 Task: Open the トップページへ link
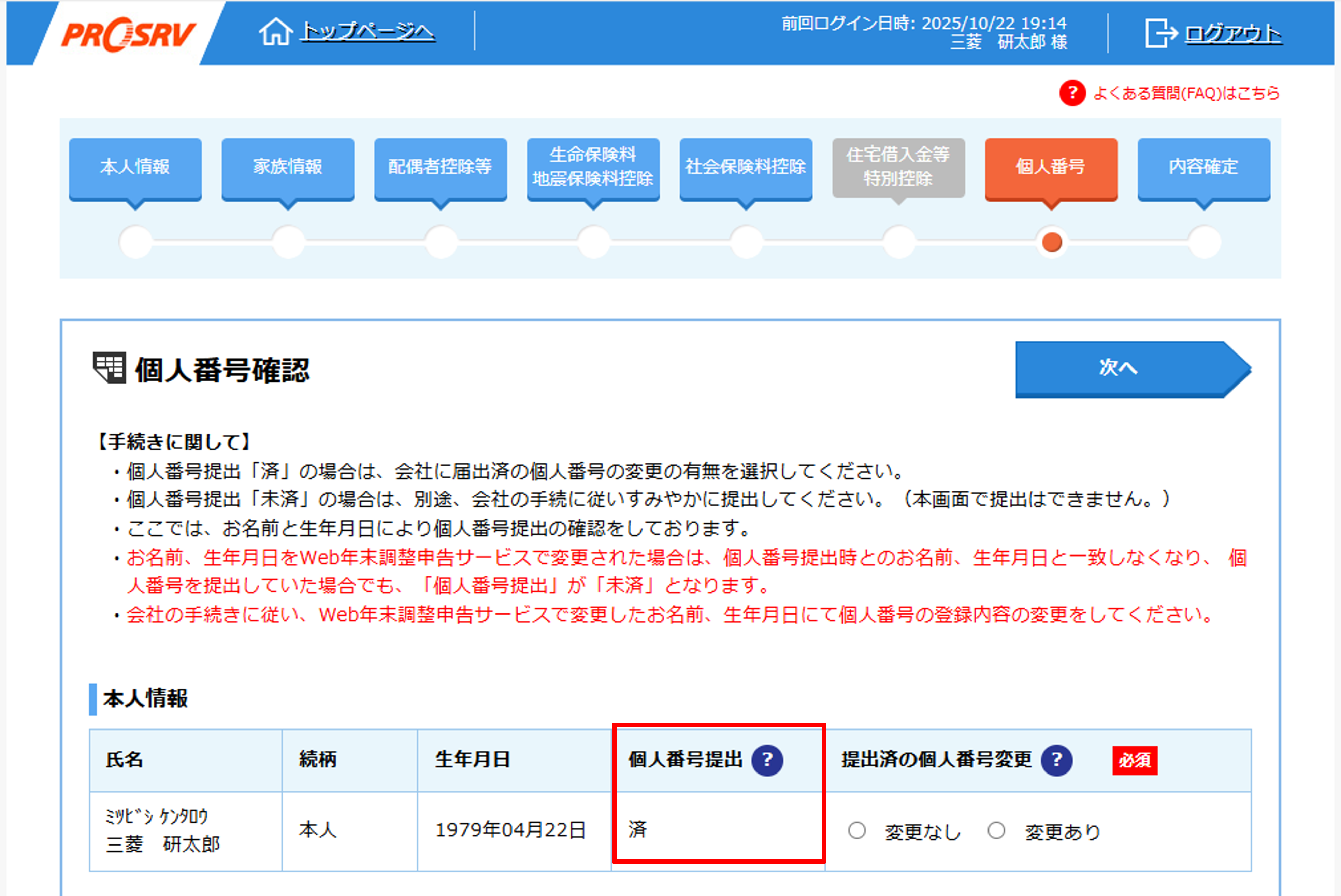[x=369, y=31]
